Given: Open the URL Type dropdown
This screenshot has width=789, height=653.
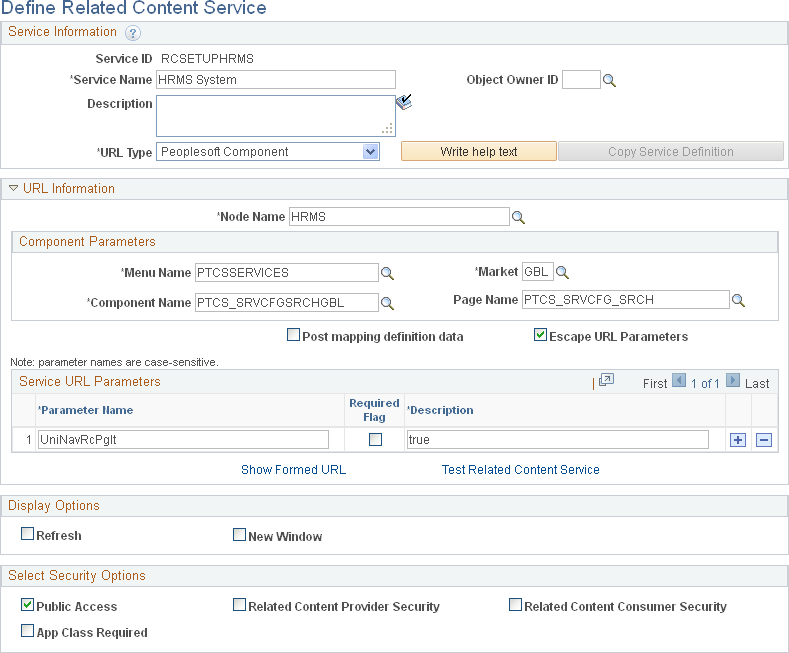Looking at the screenshot, I should click(x=370, y=152).
